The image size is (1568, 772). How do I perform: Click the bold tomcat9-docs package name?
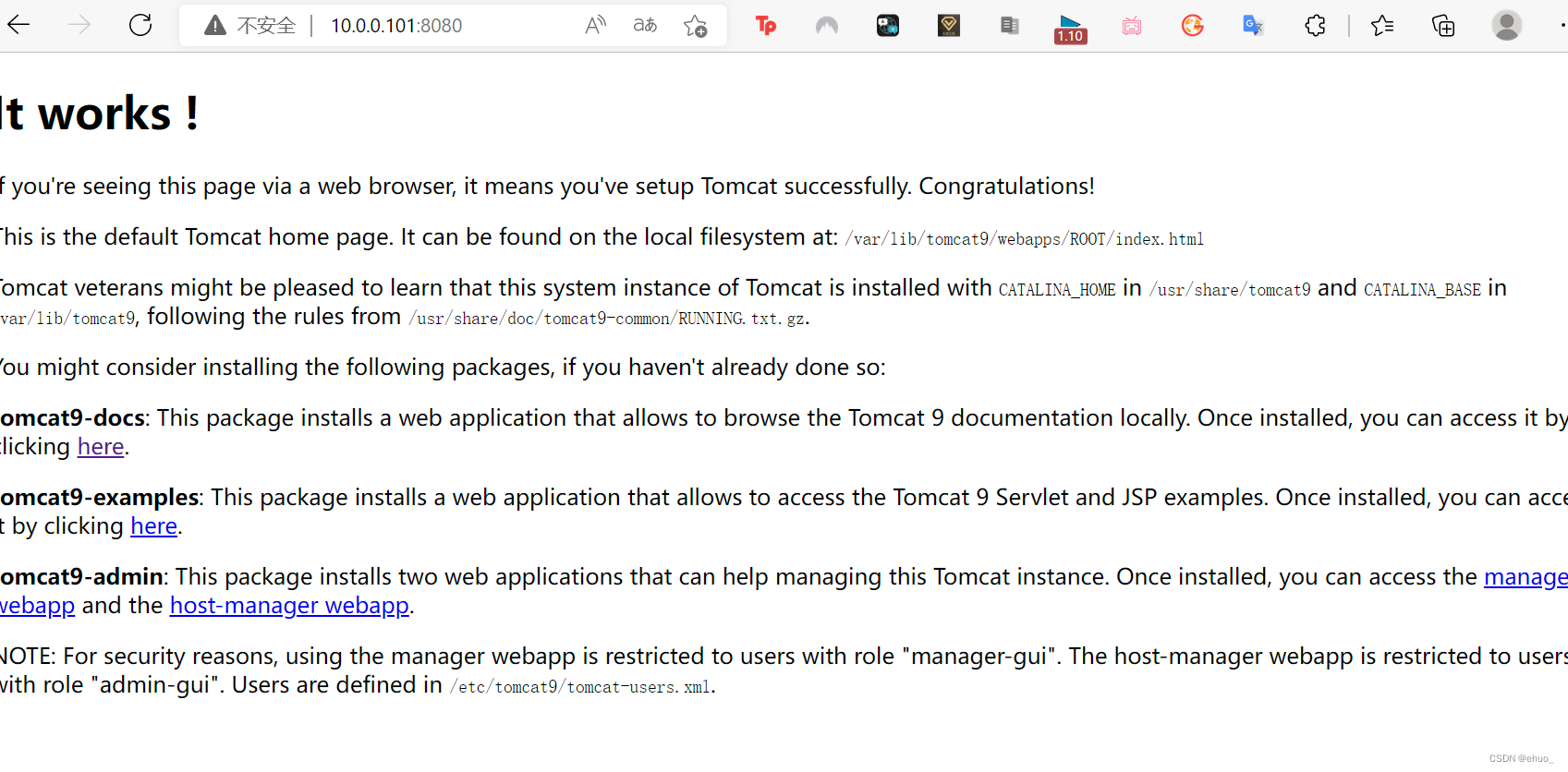point(72,418)
